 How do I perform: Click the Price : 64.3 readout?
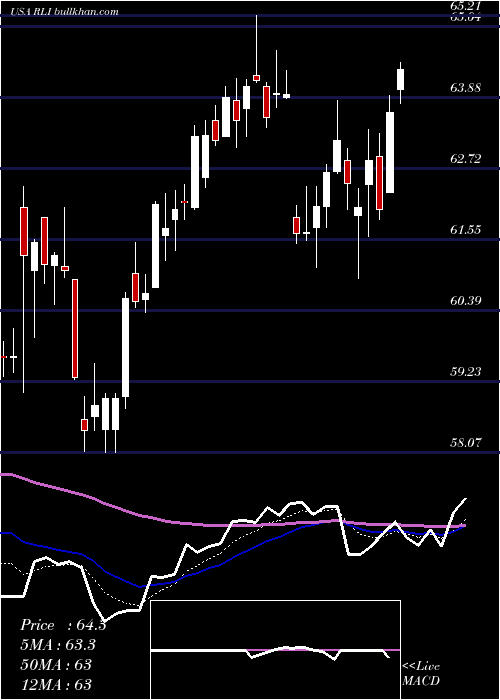(x=63, y=625)
